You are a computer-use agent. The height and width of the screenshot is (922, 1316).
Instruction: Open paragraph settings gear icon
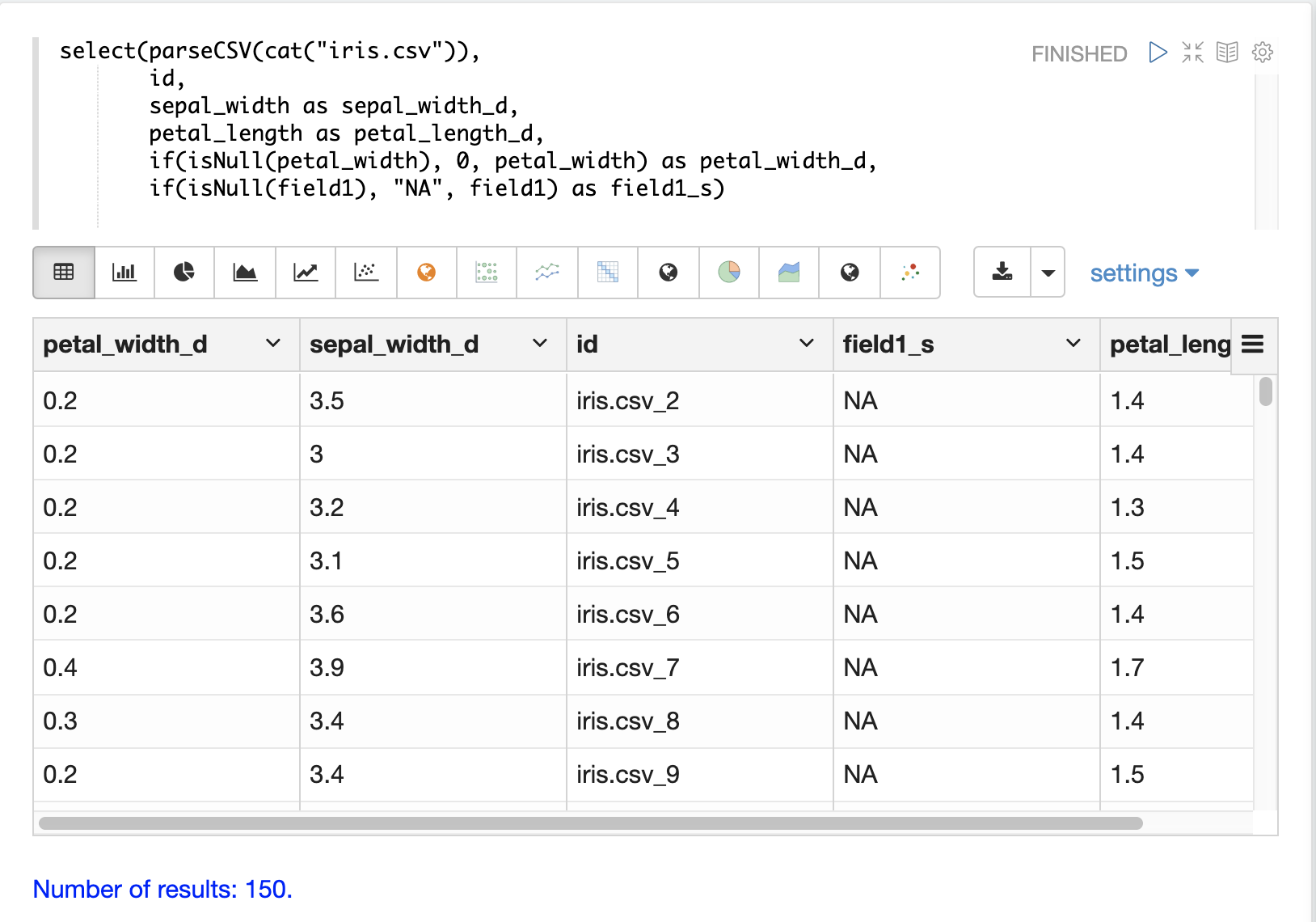1262,53
